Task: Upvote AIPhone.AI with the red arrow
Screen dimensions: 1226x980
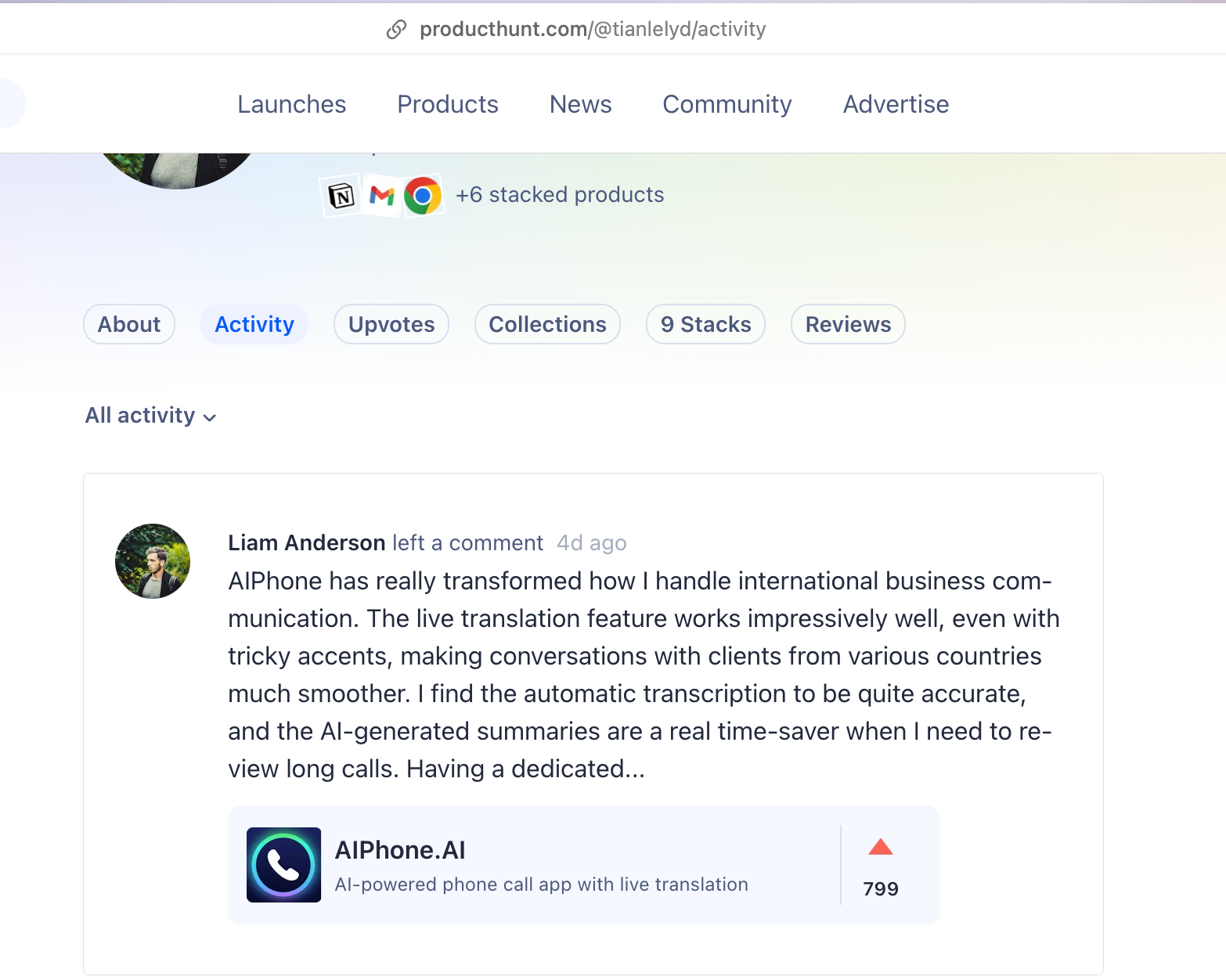Action: pyautogui.click(x=881, y=848)
